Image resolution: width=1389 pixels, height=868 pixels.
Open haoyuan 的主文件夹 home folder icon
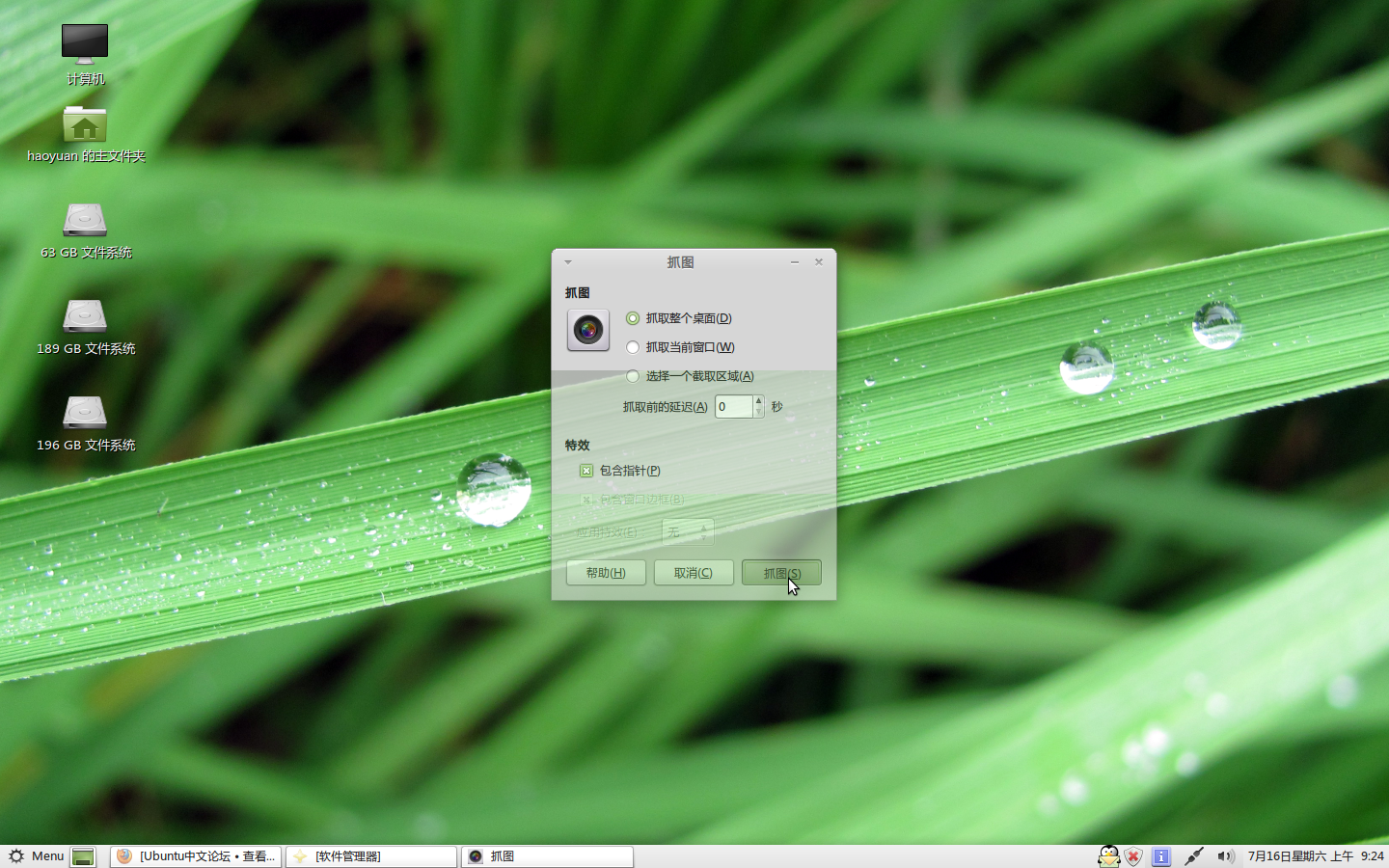click(85, 125)
